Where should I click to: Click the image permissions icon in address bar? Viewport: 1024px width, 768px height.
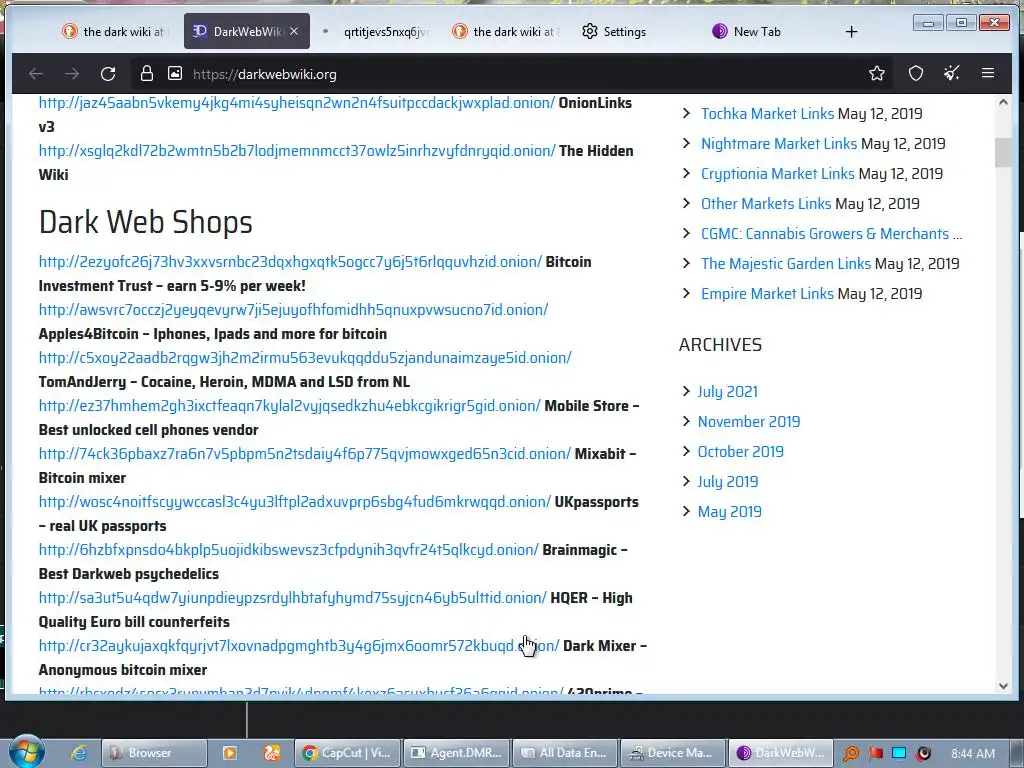(175, 73)
